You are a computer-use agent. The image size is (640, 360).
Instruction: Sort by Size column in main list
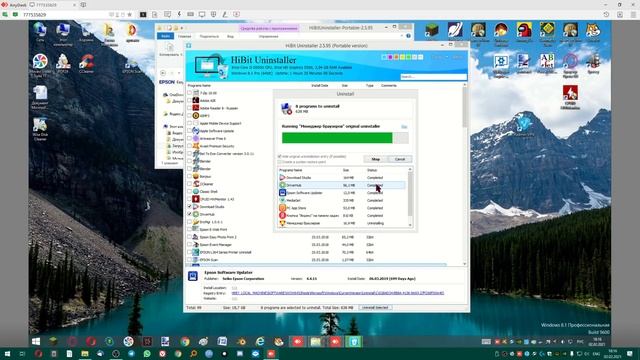(x=345, y=86)
